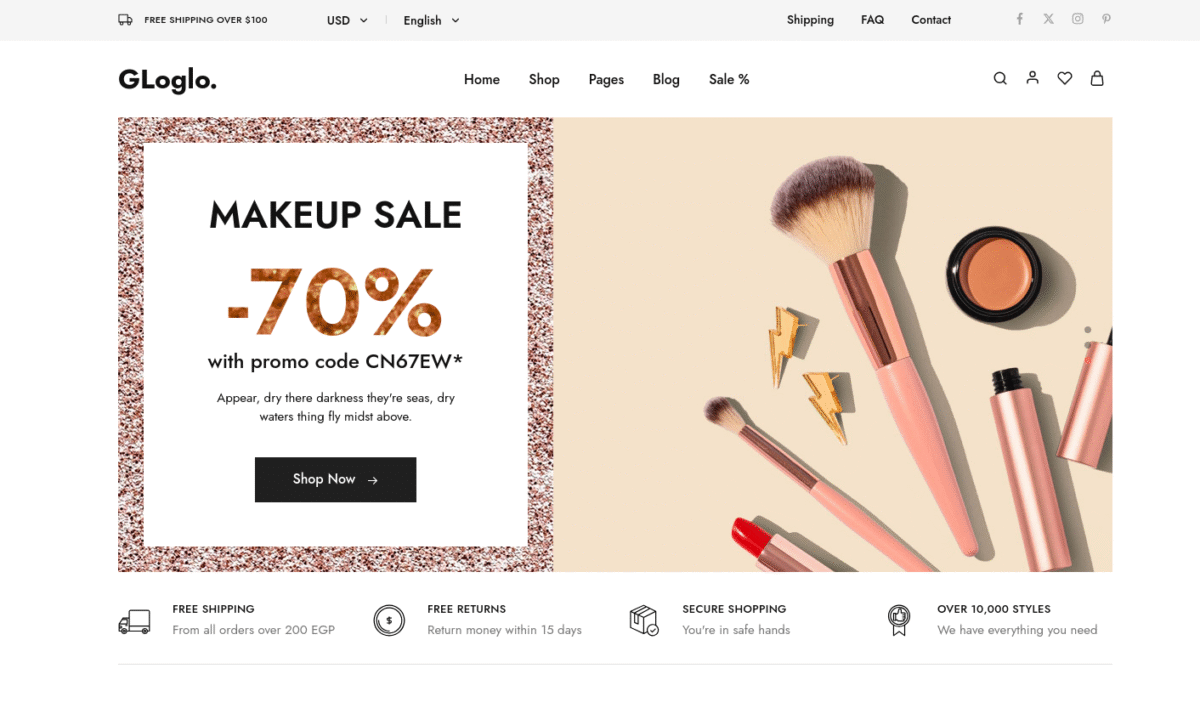1200x725 pixels.
Task: Open the Blog menu item
Action: click(x=666, y=79)
